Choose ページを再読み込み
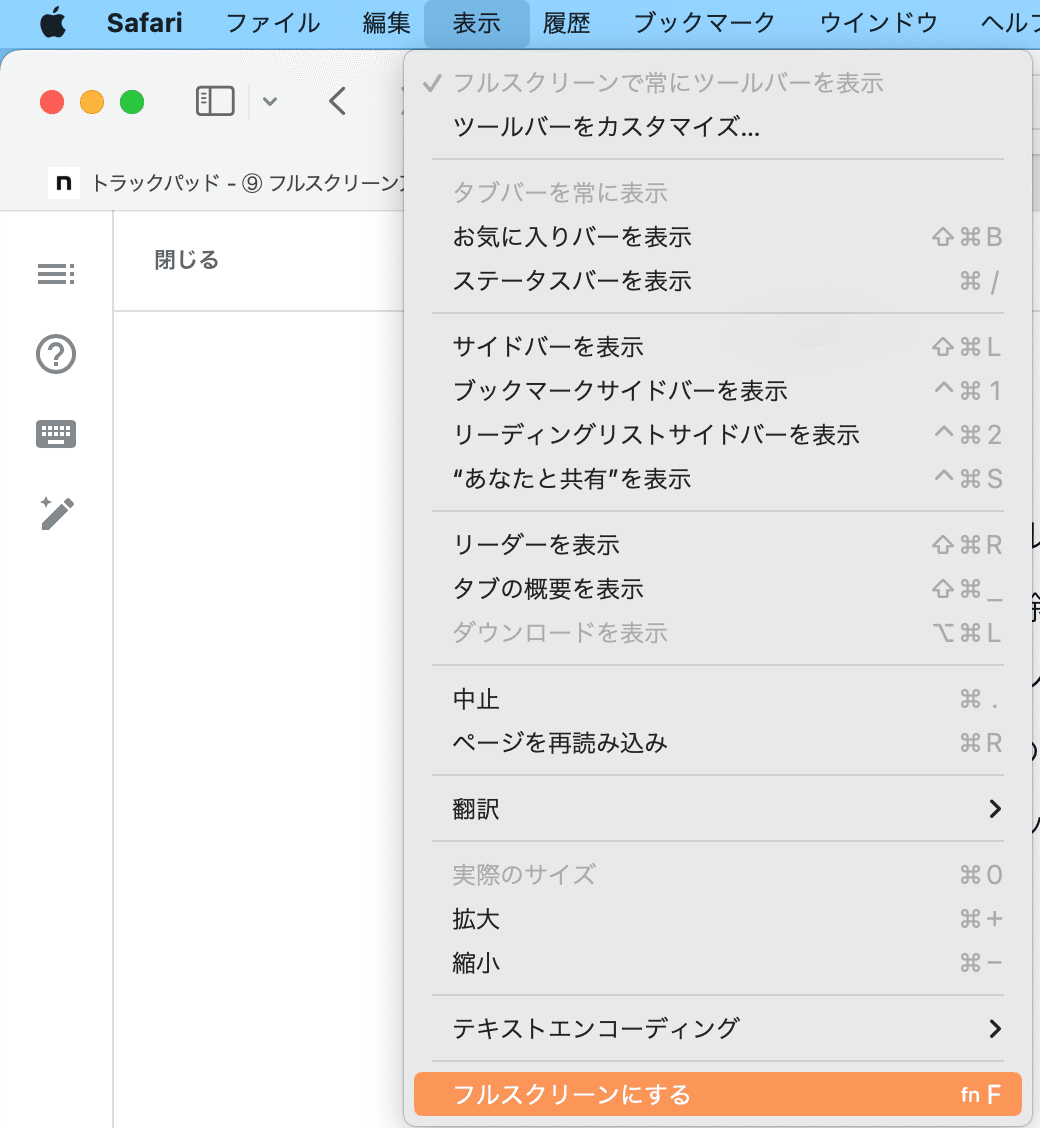 coord(718,742)
